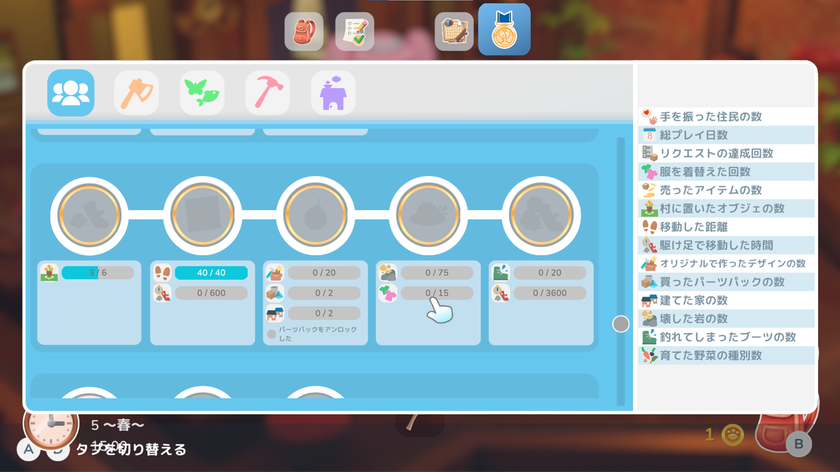Switch to the axe category tab

point(137,93)
